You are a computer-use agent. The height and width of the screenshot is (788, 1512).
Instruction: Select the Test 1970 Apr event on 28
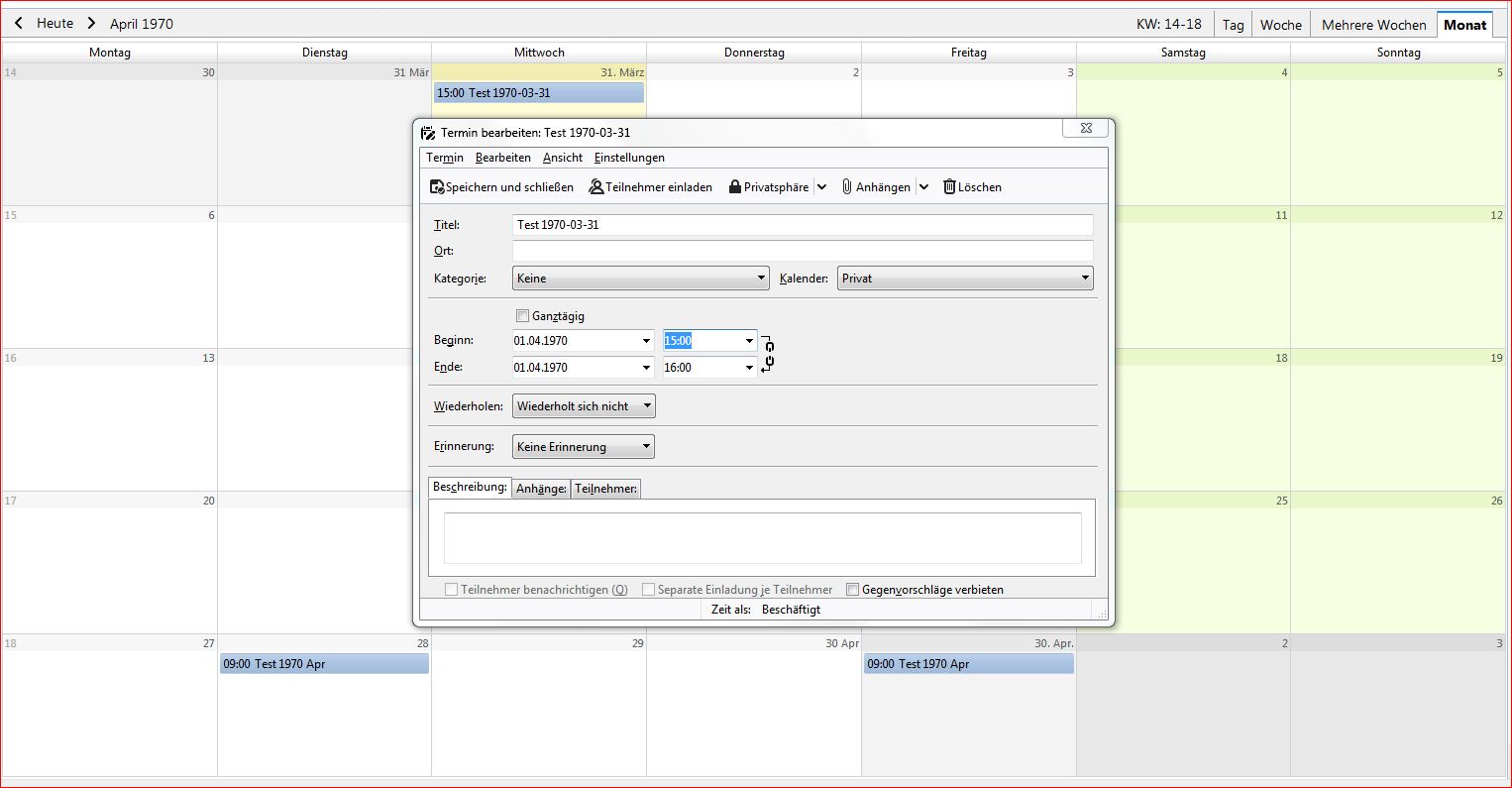pos(324,664)
